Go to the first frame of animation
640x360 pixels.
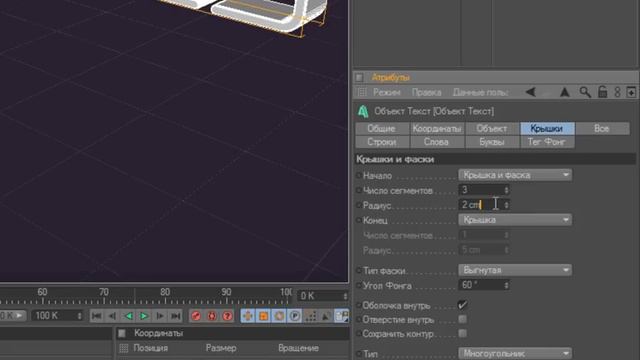[x=97, y=316]
